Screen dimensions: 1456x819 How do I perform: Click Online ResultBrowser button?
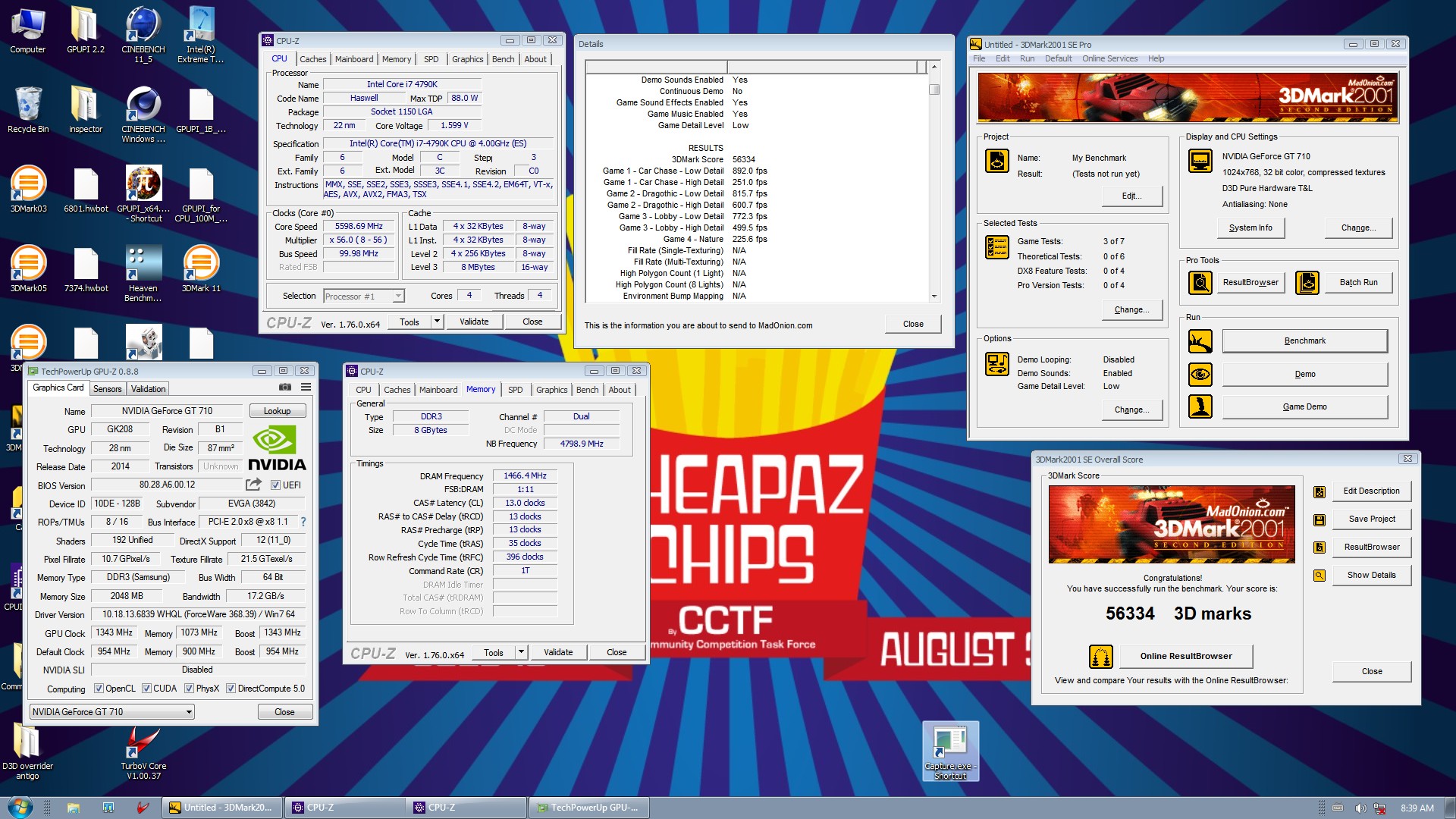click(x=1185, y=657)
